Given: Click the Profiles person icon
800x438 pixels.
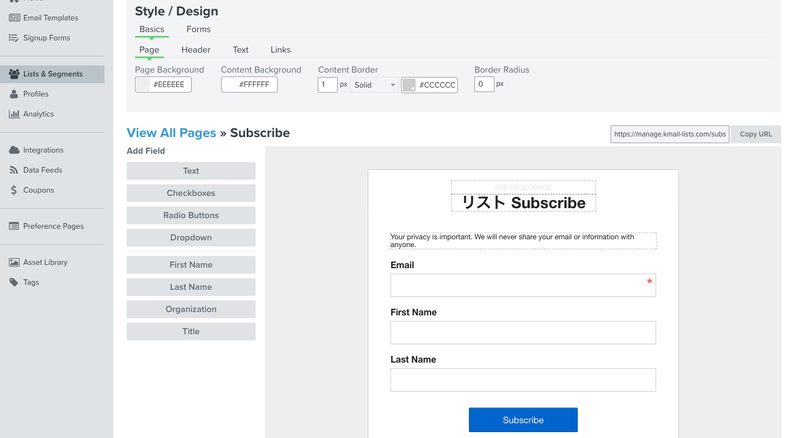Looking at the screenshot, I should [x=14, y=94].
